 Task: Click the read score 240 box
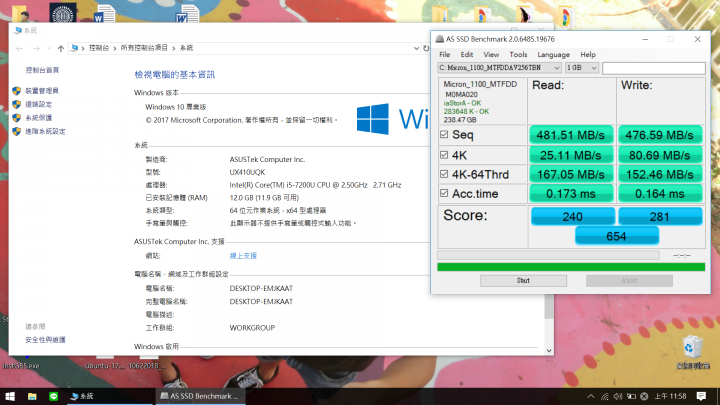point(573,216)
